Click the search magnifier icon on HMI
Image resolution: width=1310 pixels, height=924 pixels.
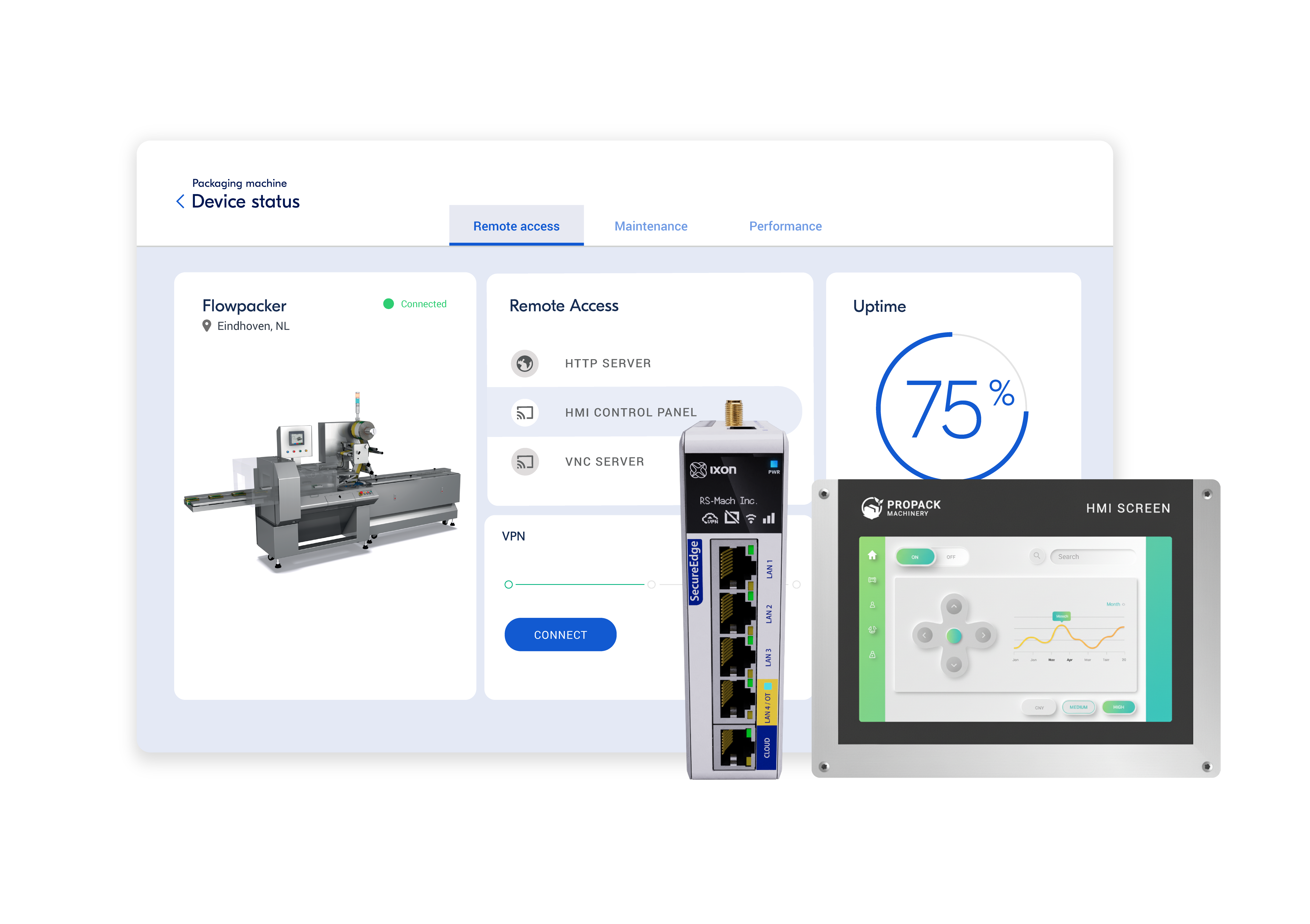coord(1037,556)
